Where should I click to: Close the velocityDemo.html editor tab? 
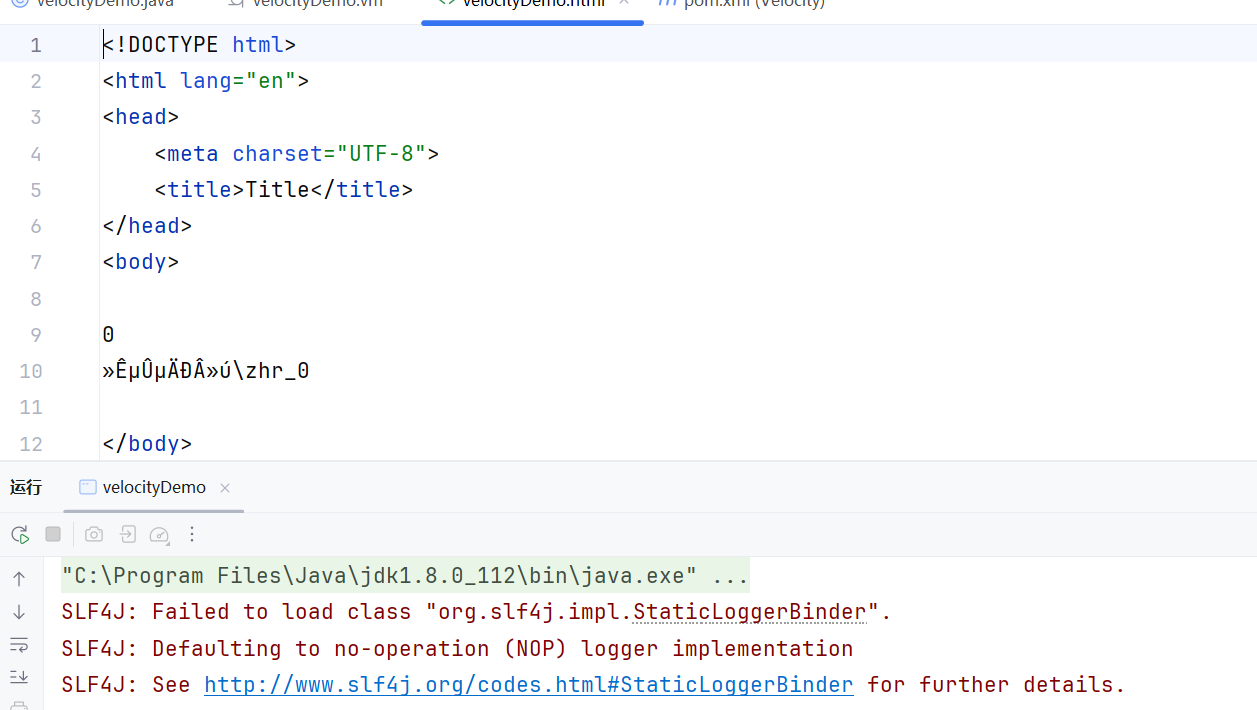pyautogui.click(x=624, y=4)
